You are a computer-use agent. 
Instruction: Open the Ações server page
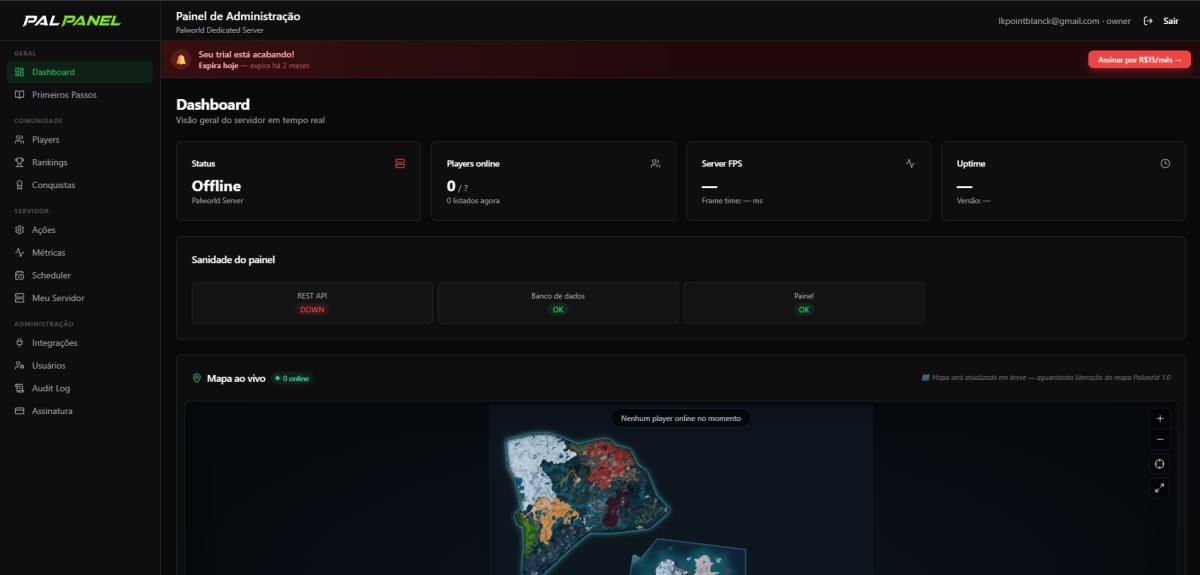point(80,230)
